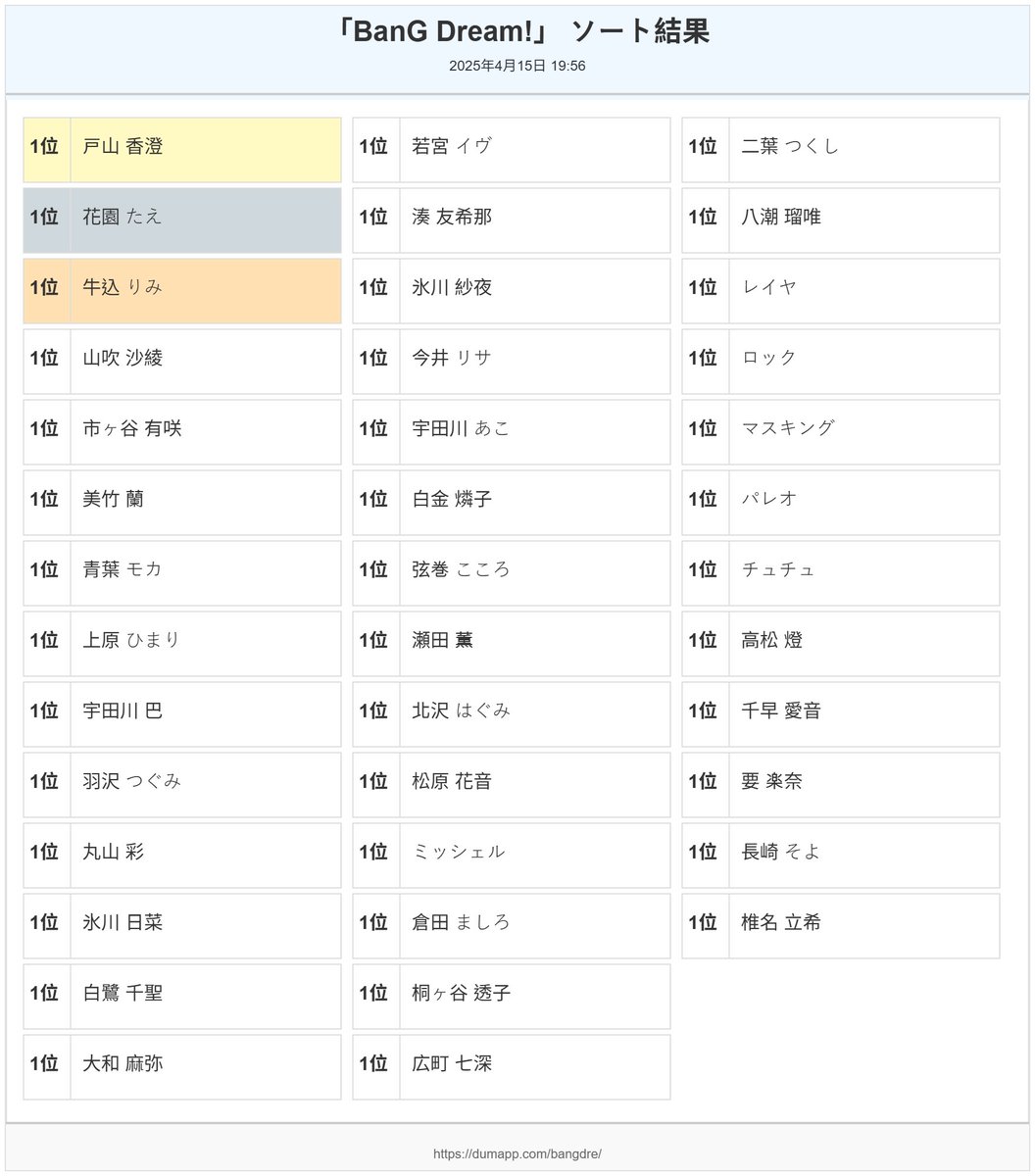1035x1176 pixels.
Task: Select the 要 楽奈 entry
Action: click(x=841, y=785)
